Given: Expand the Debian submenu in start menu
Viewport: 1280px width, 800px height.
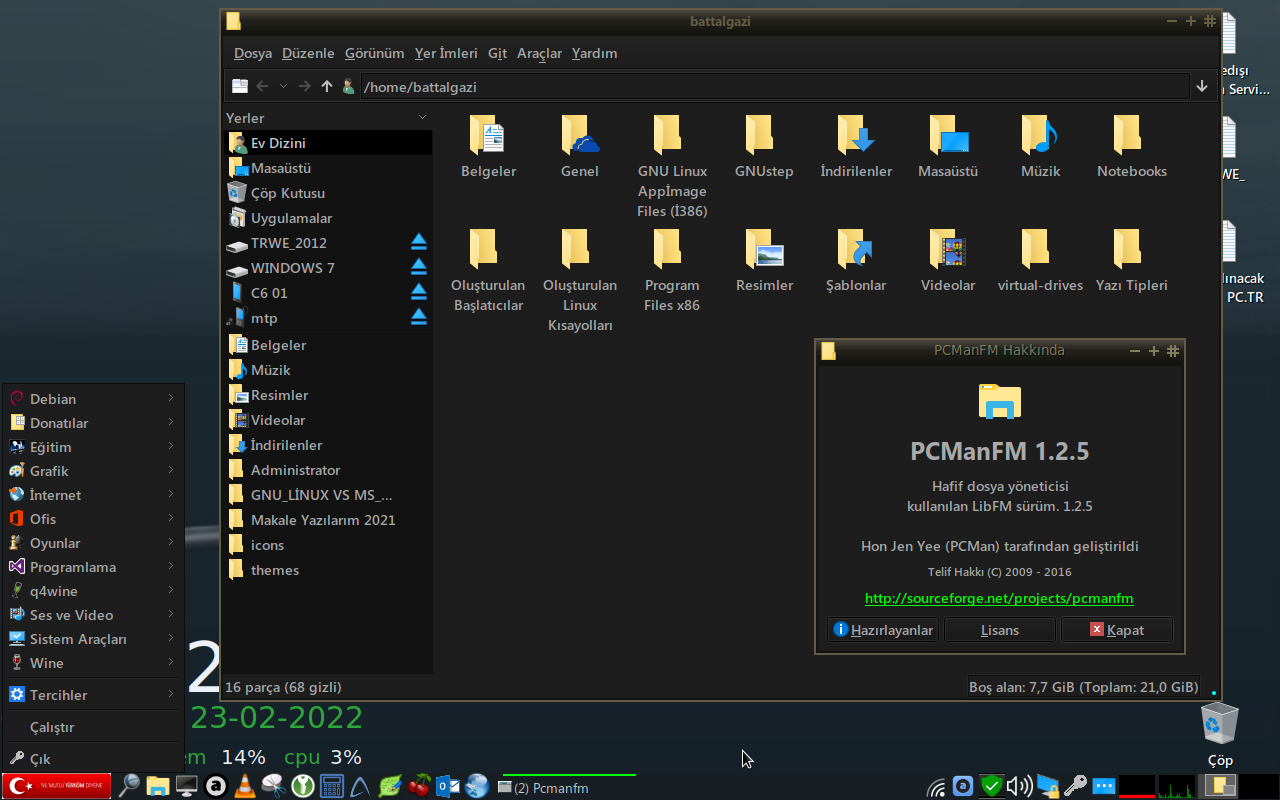Looking at the screenshot, I should [x=93, y=399].
